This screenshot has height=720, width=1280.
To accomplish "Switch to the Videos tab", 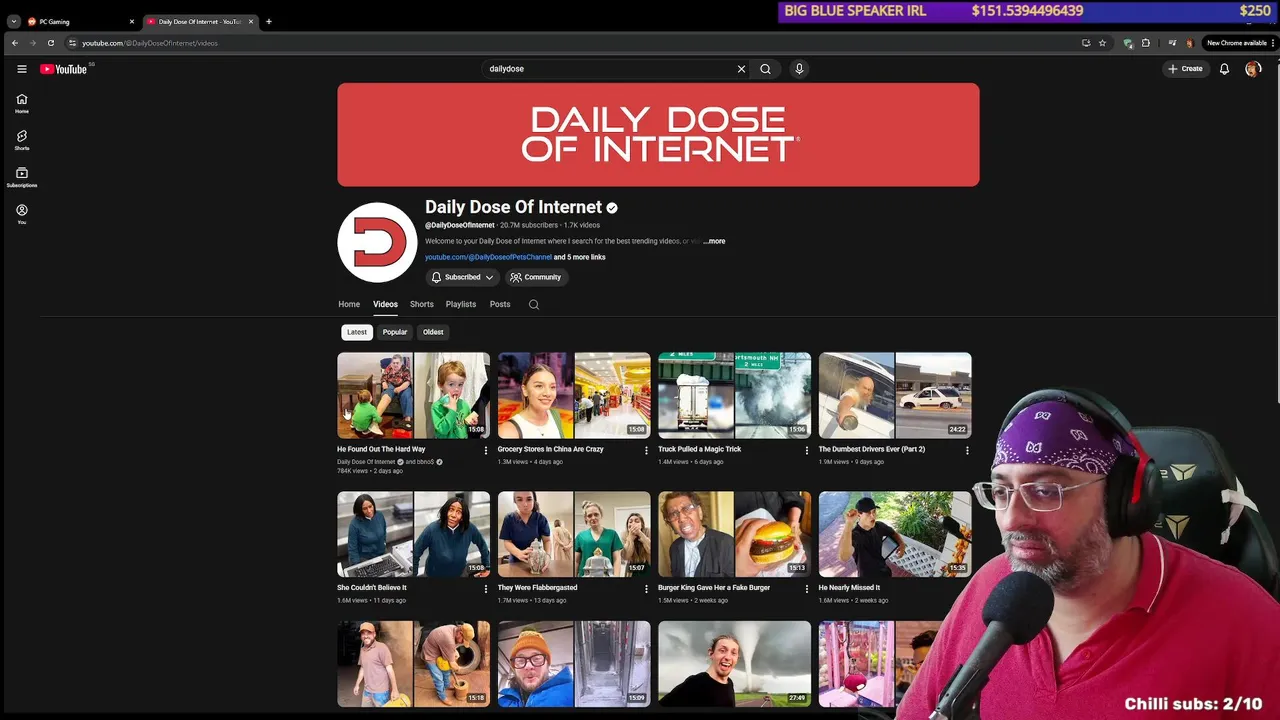I will point(385,304).
